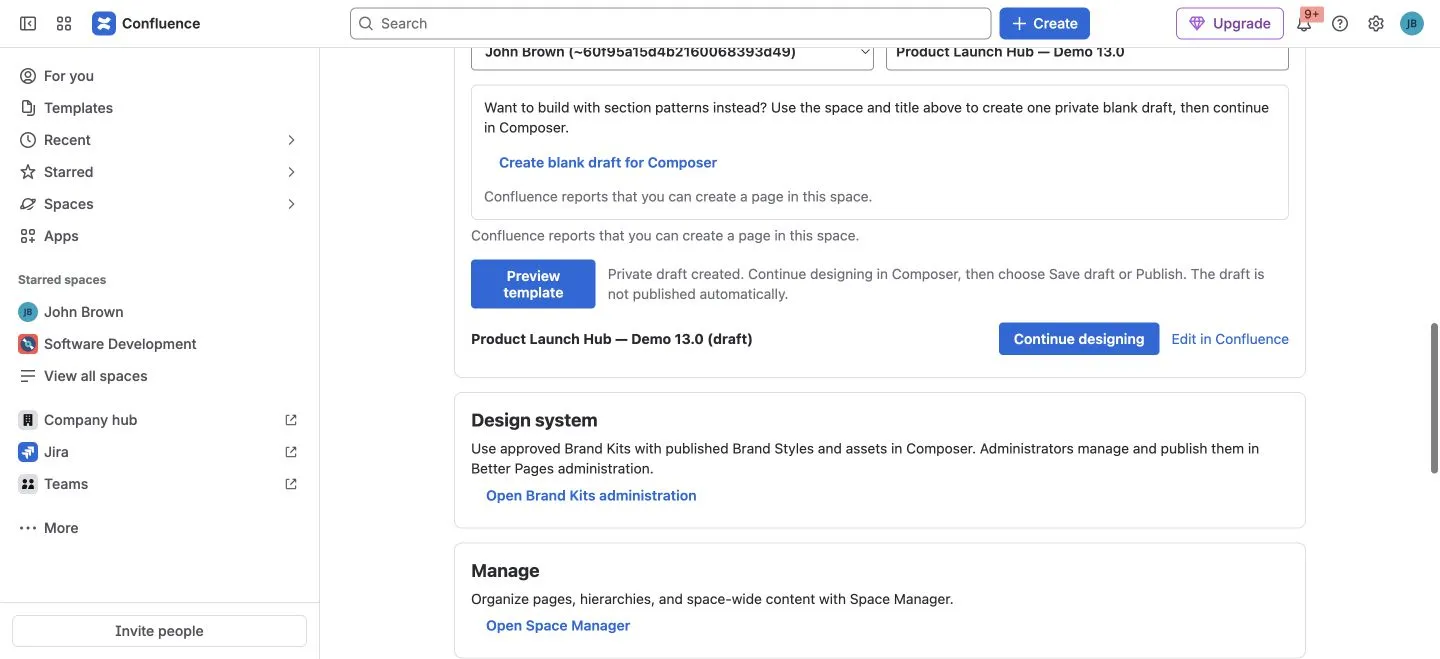This screenshot has height=659, width=1440.
Task: Click the Starred star icon
Action: [28, 172]
